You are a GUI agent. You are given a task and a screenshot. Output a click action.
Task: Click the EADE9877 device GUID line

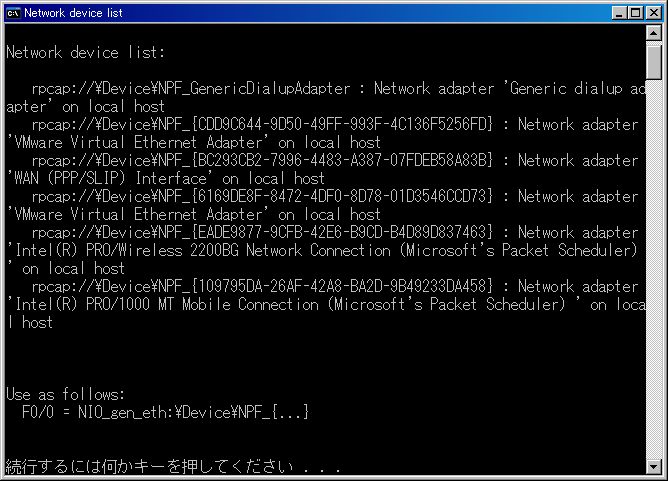click(262, 233)
